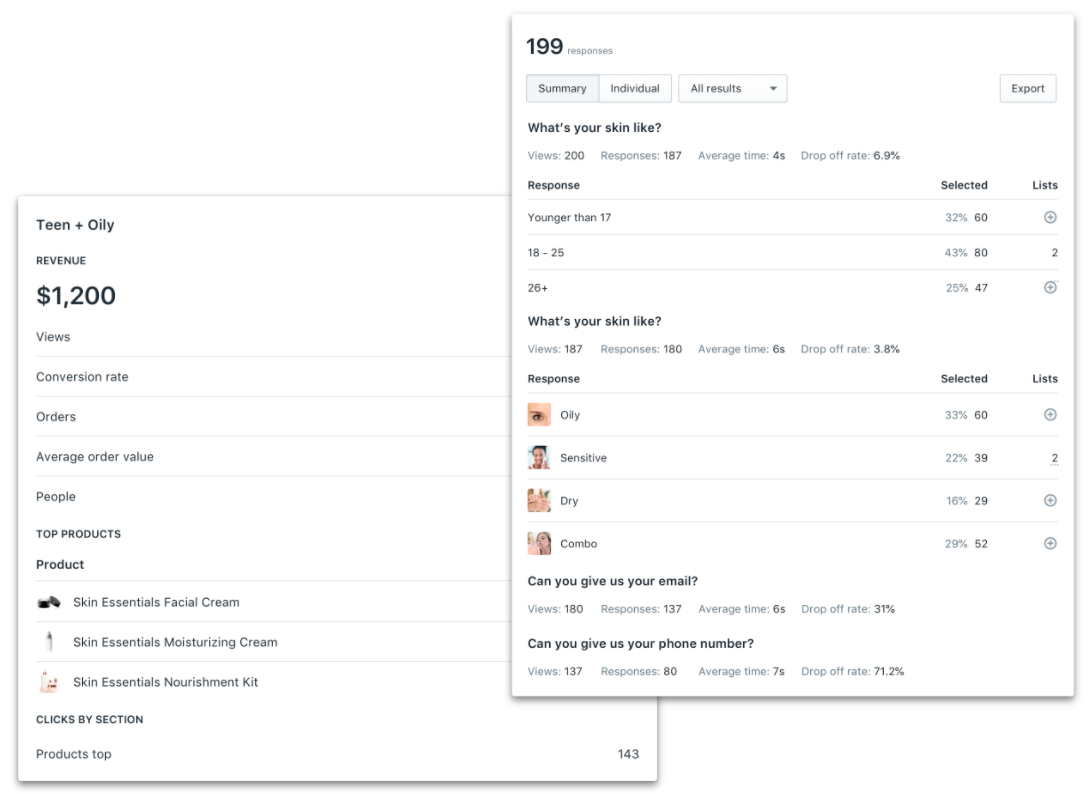Select the Dry response label

[569, 501]
